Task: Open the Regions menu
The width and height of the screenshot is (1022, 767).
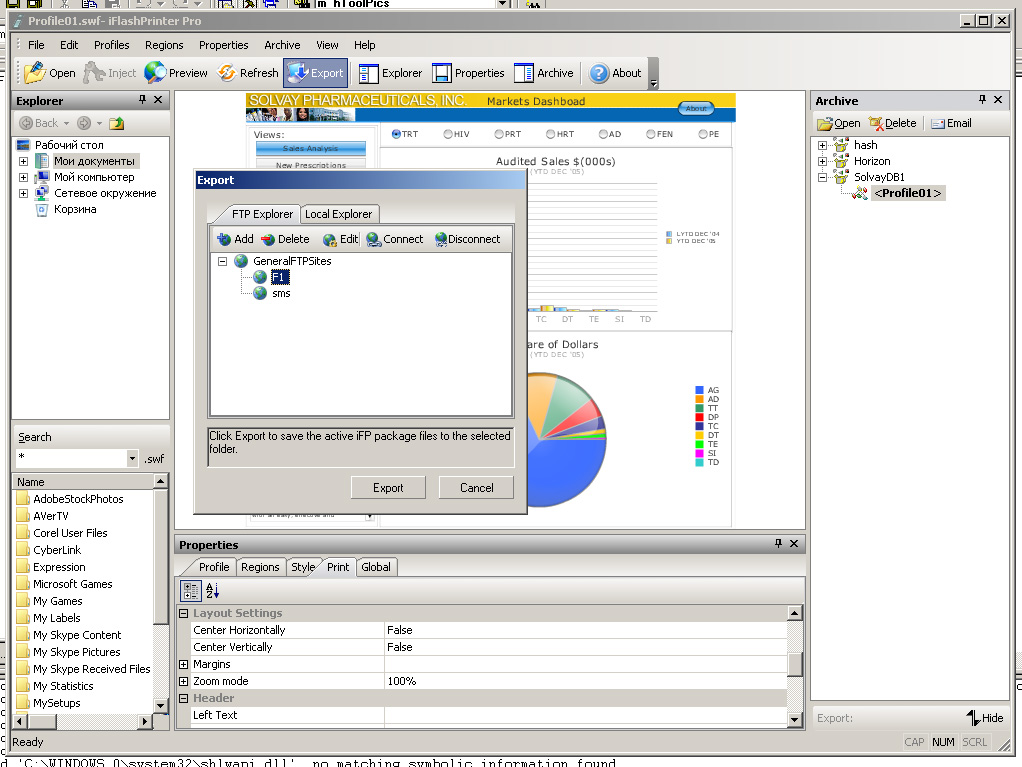Action: click(164, 45)
